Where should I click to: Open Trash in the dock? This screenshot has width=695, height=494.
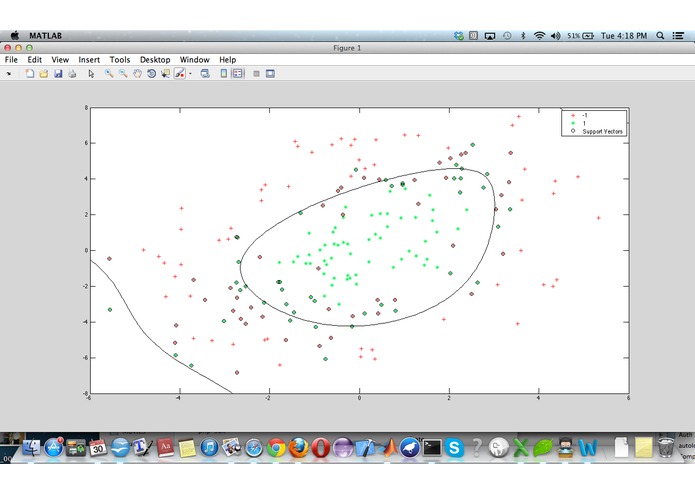tap(665, 447)
